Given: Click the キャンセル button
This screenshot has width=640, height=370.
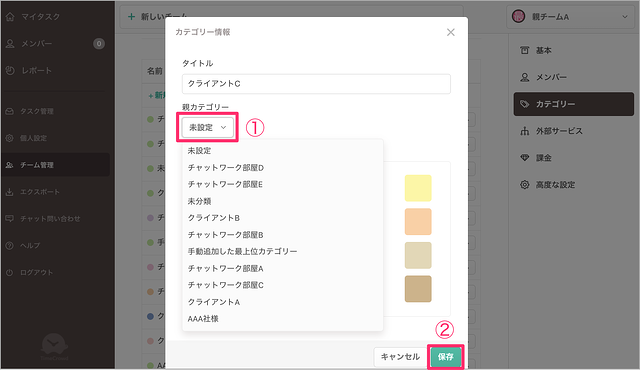Looking at the screenshot, I should [x=400, y=357].
